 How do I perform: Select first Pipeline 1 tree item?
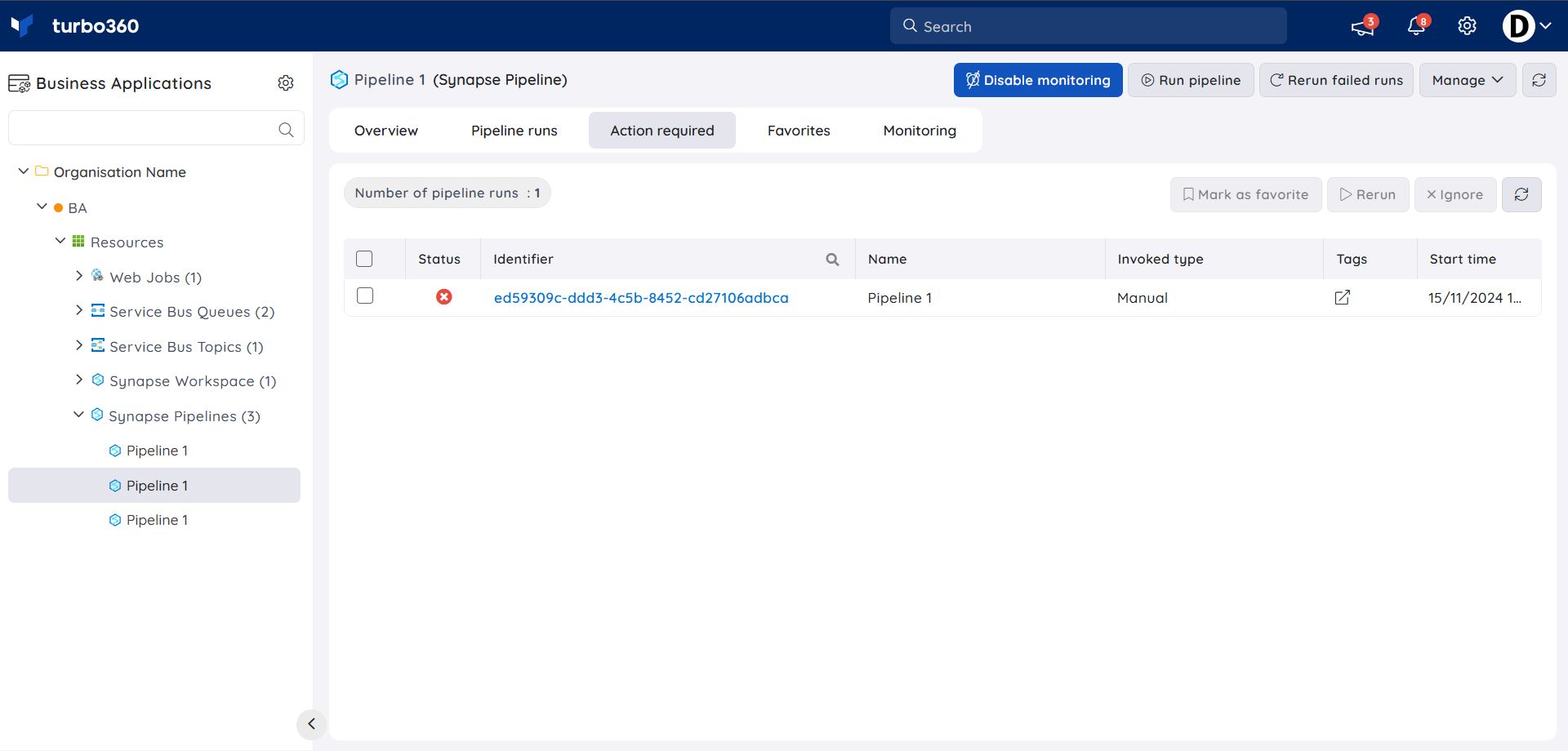[x=154, y=451]
